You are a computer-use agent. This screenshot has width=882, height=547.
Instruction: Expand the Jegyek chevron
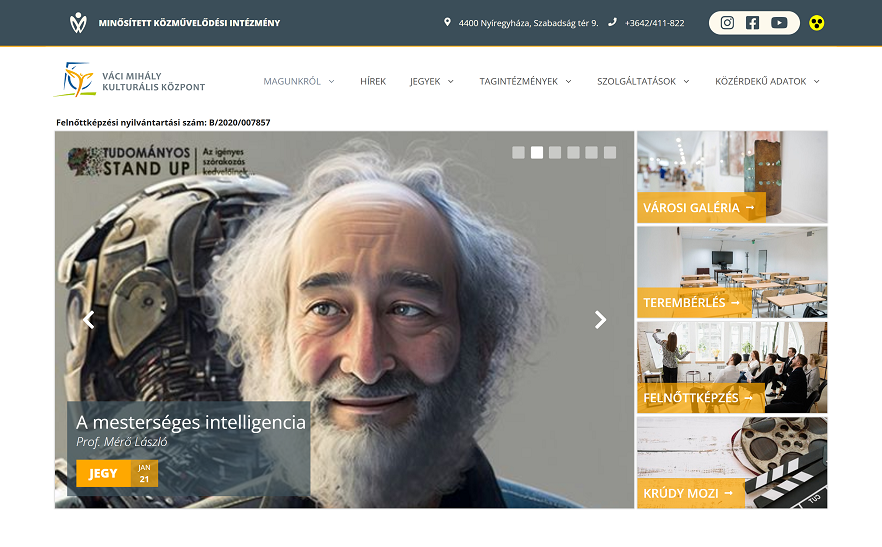pyautogui.click(x=451, y=82)
